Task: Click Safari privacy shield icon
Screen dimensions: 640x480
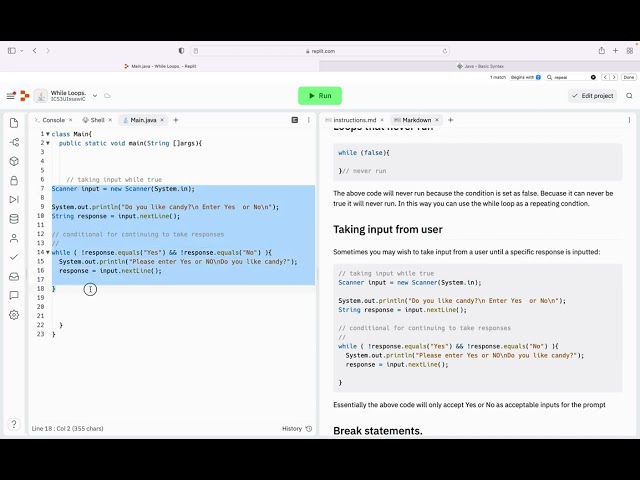Action: [181, 51]
